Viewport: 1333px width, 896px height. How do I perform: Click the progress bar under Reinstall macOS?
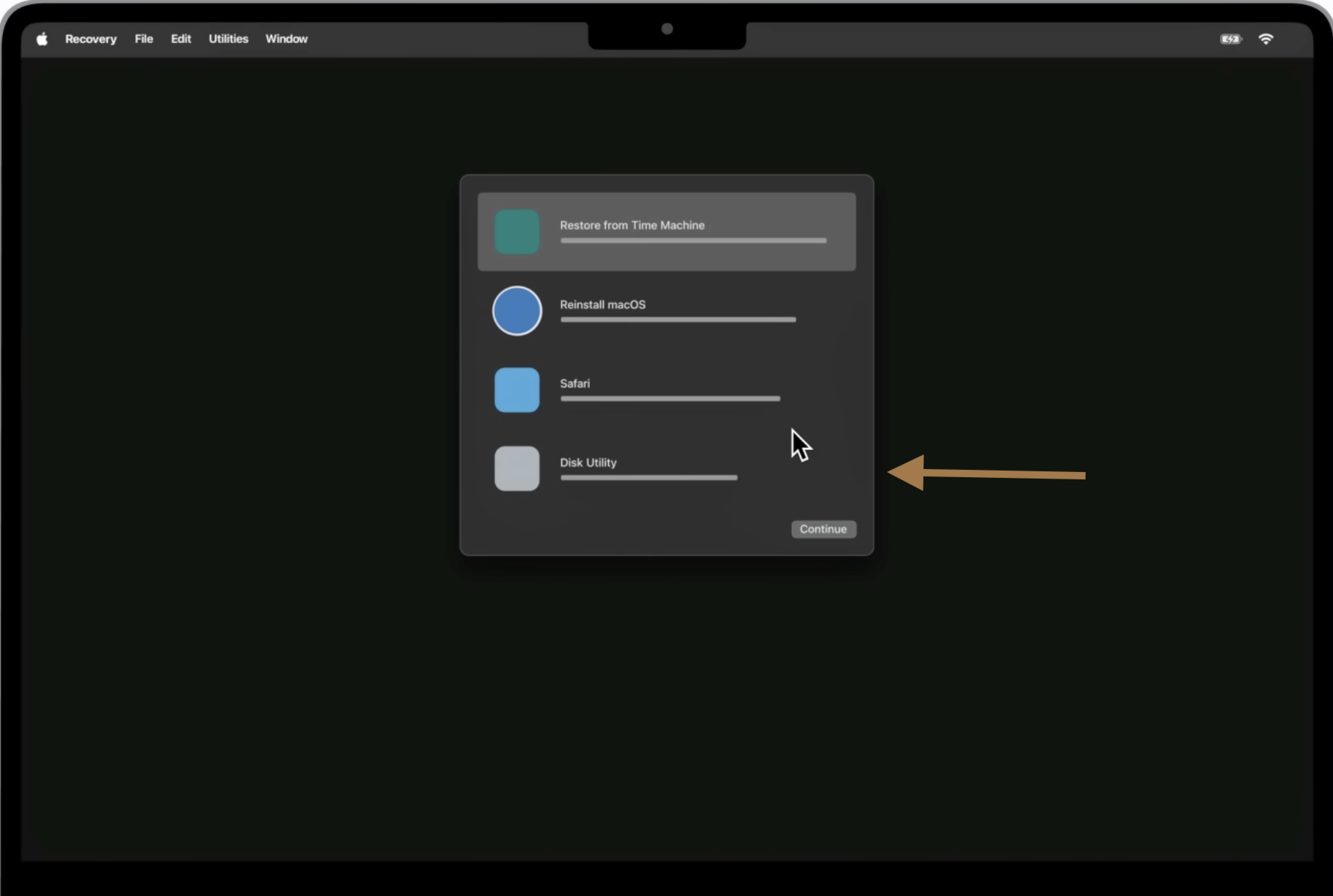pos(677,320)
